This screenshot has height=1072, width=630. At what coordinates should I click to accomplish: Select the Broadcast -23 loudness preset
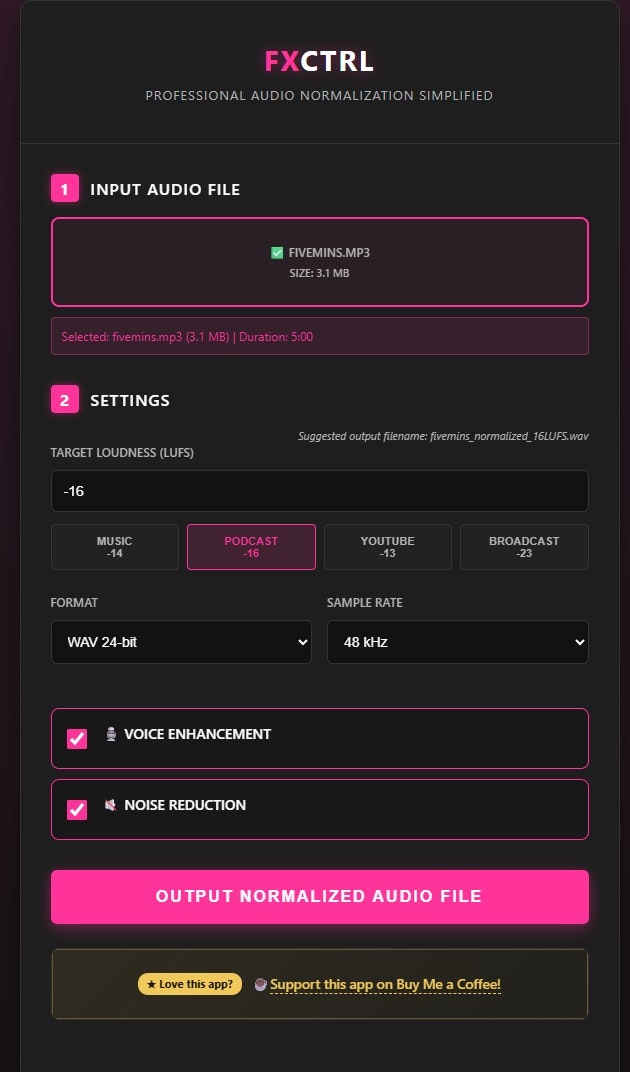[524, 547]
